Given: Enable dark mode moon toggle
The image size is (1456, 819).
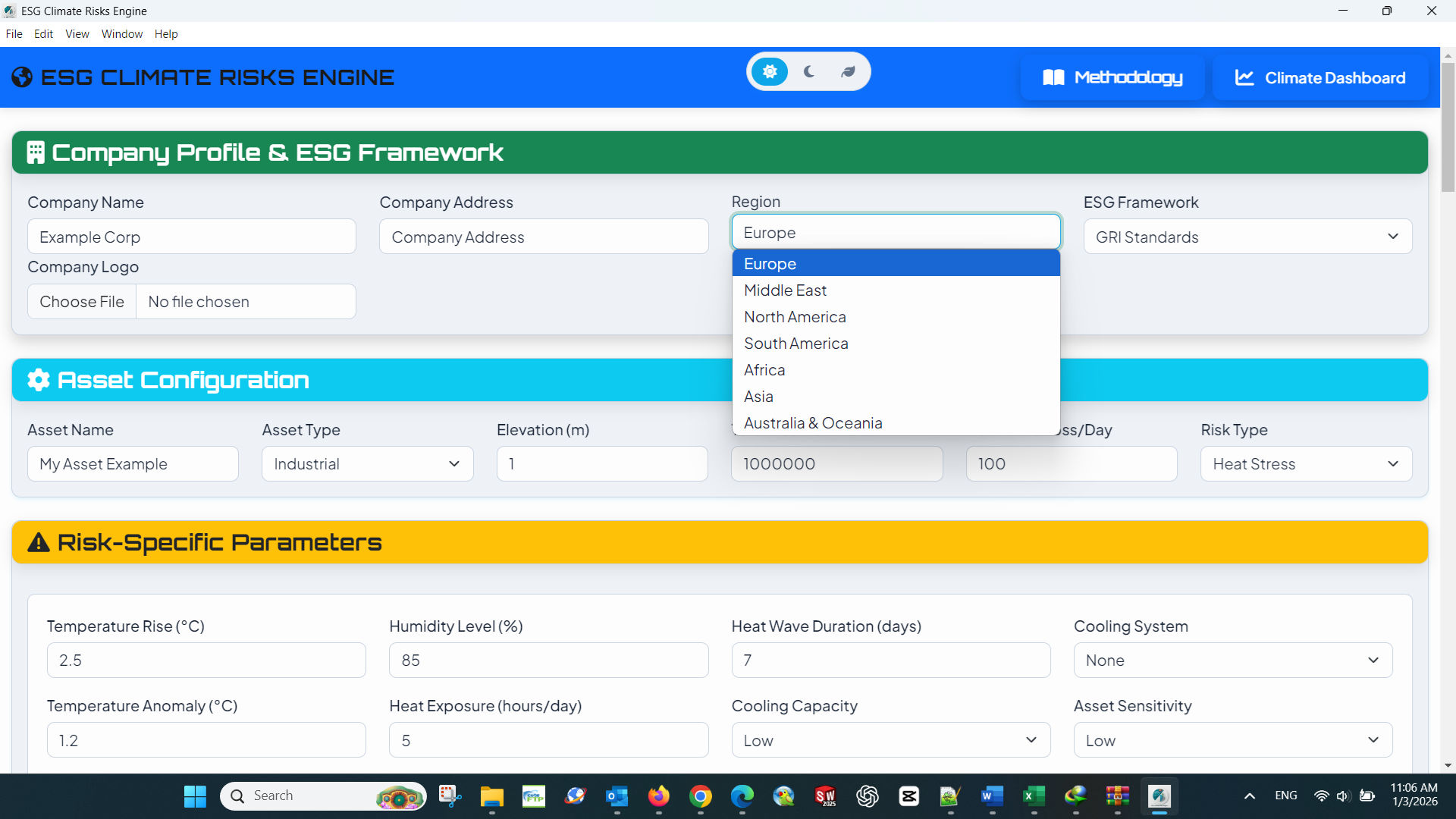Looking at the screenshot, I should coord(809,71).
